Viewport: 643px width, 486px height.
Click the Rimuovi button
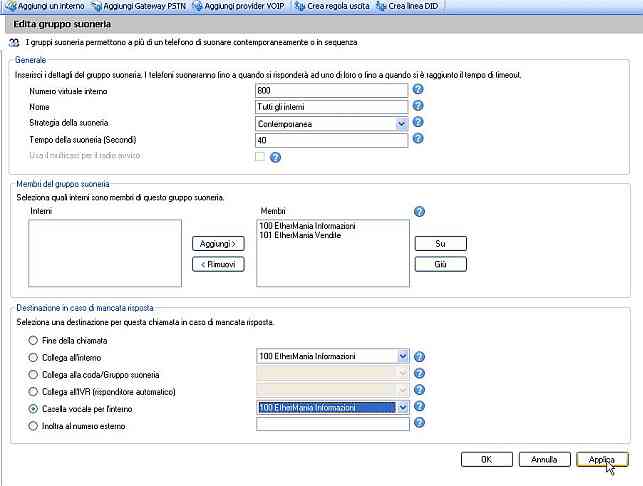(217, 263)
